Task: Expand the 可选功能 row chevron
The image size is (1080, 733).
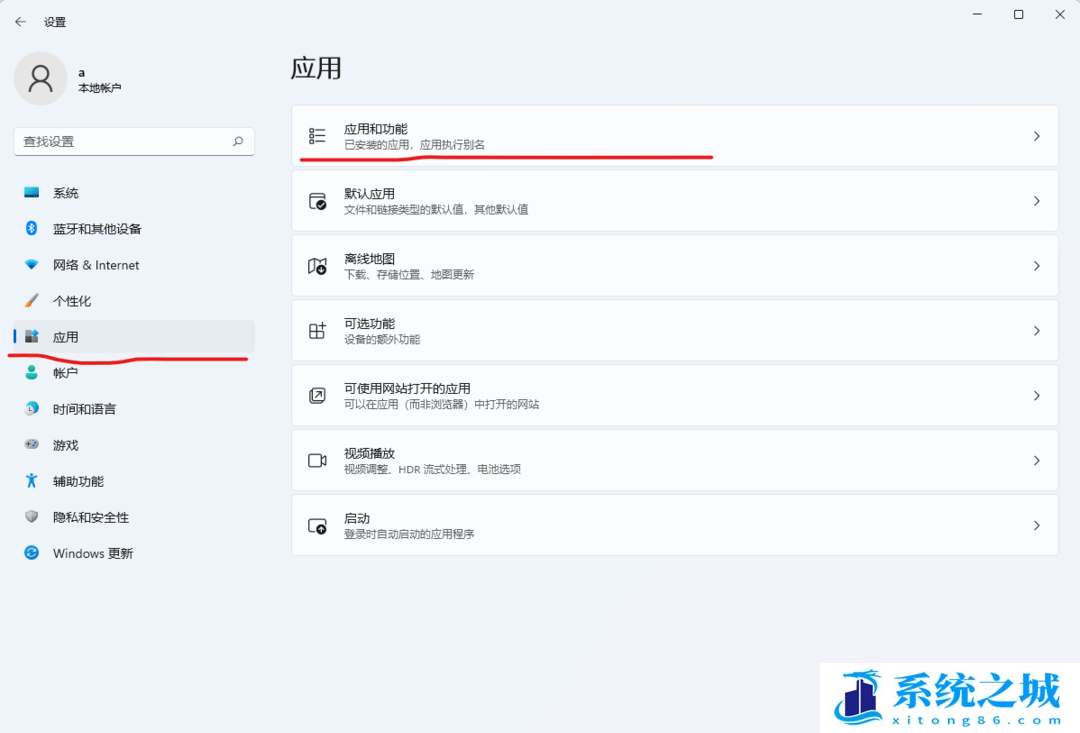Action: tap(1036, 331)
